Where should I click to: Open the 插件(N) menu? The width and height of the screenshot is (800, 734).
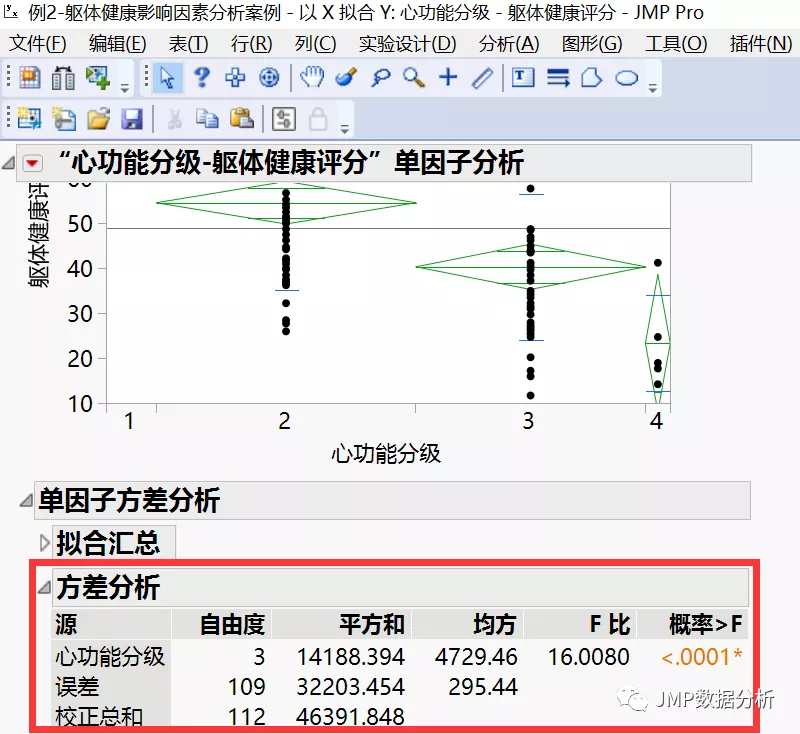point(761,44)
